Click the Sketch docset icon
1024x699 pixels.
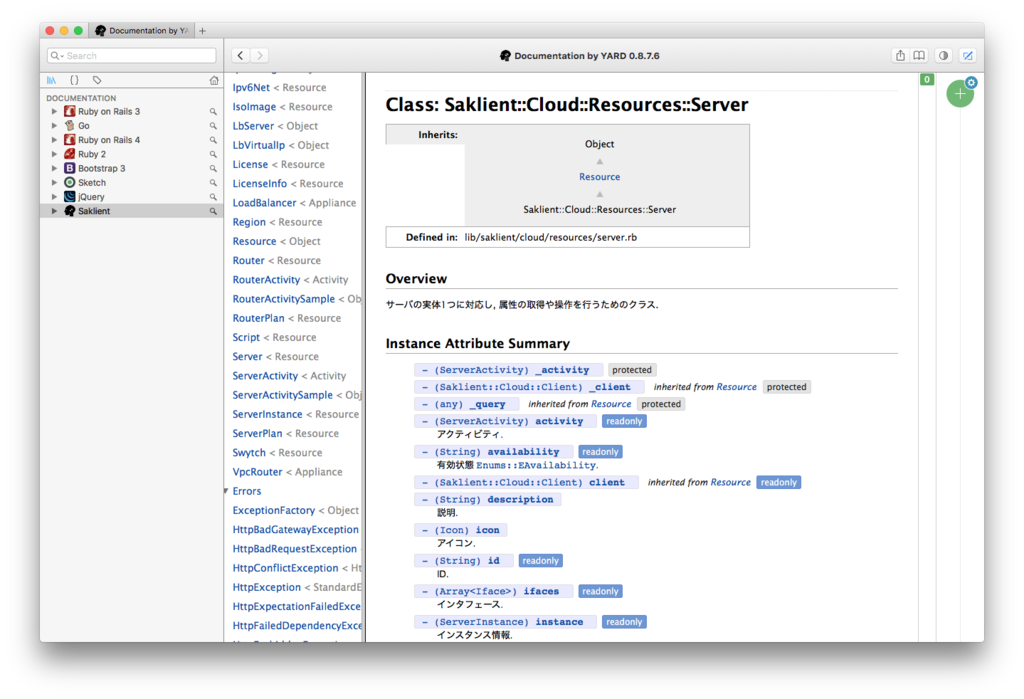pos(69,183)
